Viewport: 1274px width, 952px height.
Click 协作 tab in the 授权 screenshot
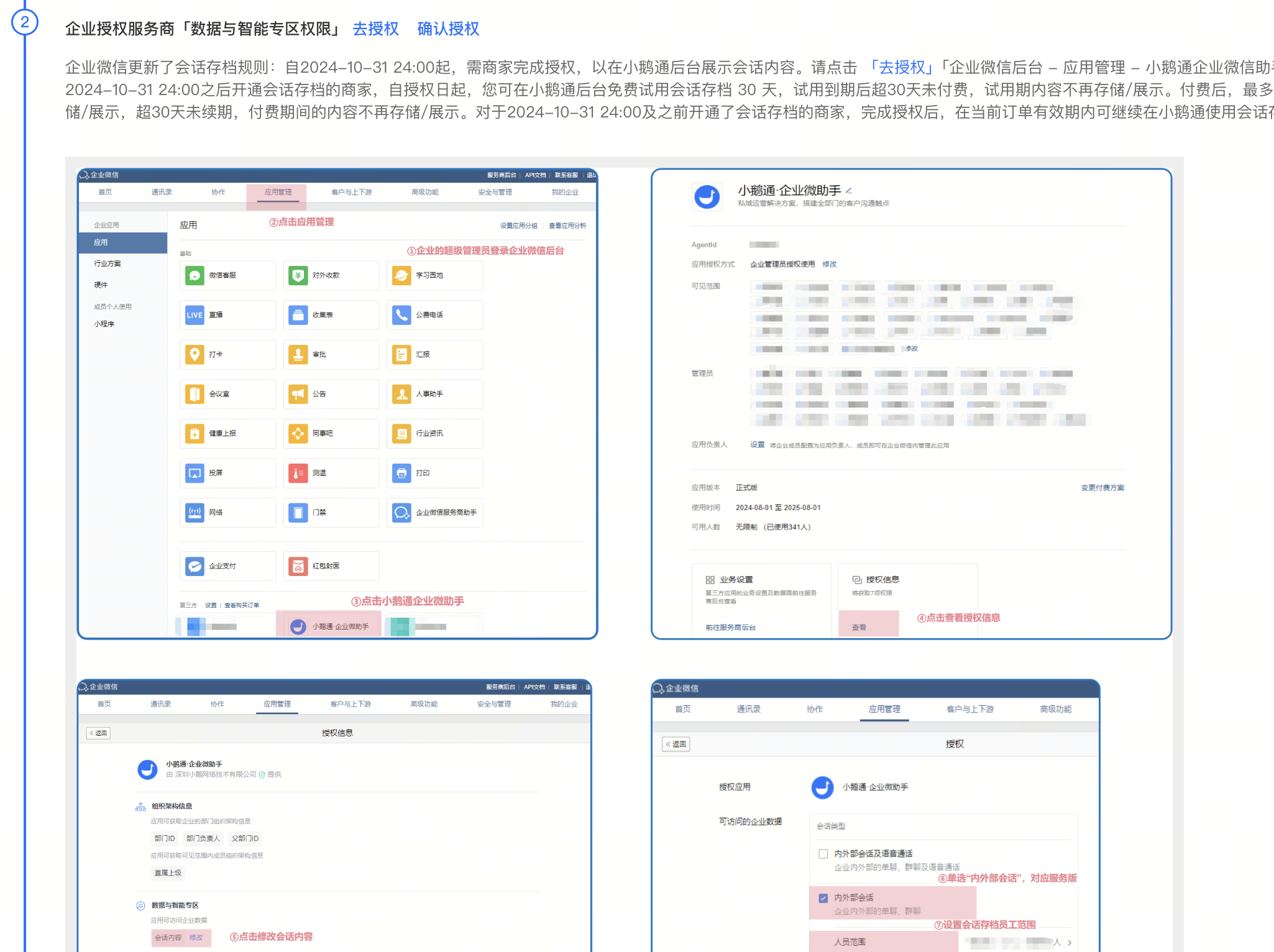click(815, 709)
